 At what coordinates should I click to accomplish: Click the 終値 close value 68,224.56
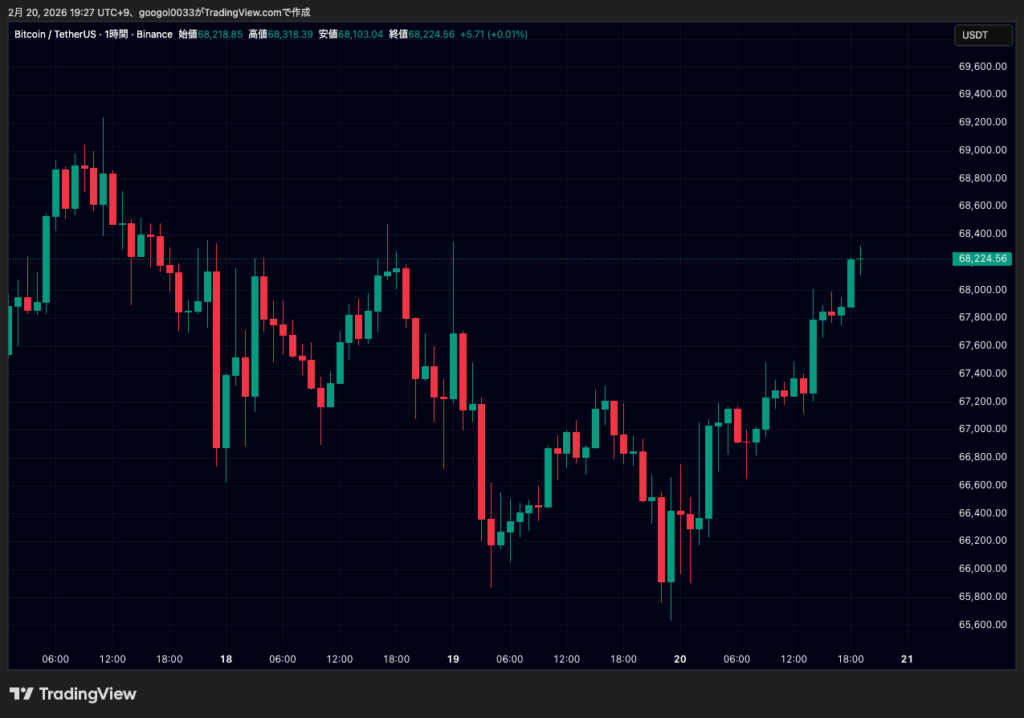coord(433,34)
